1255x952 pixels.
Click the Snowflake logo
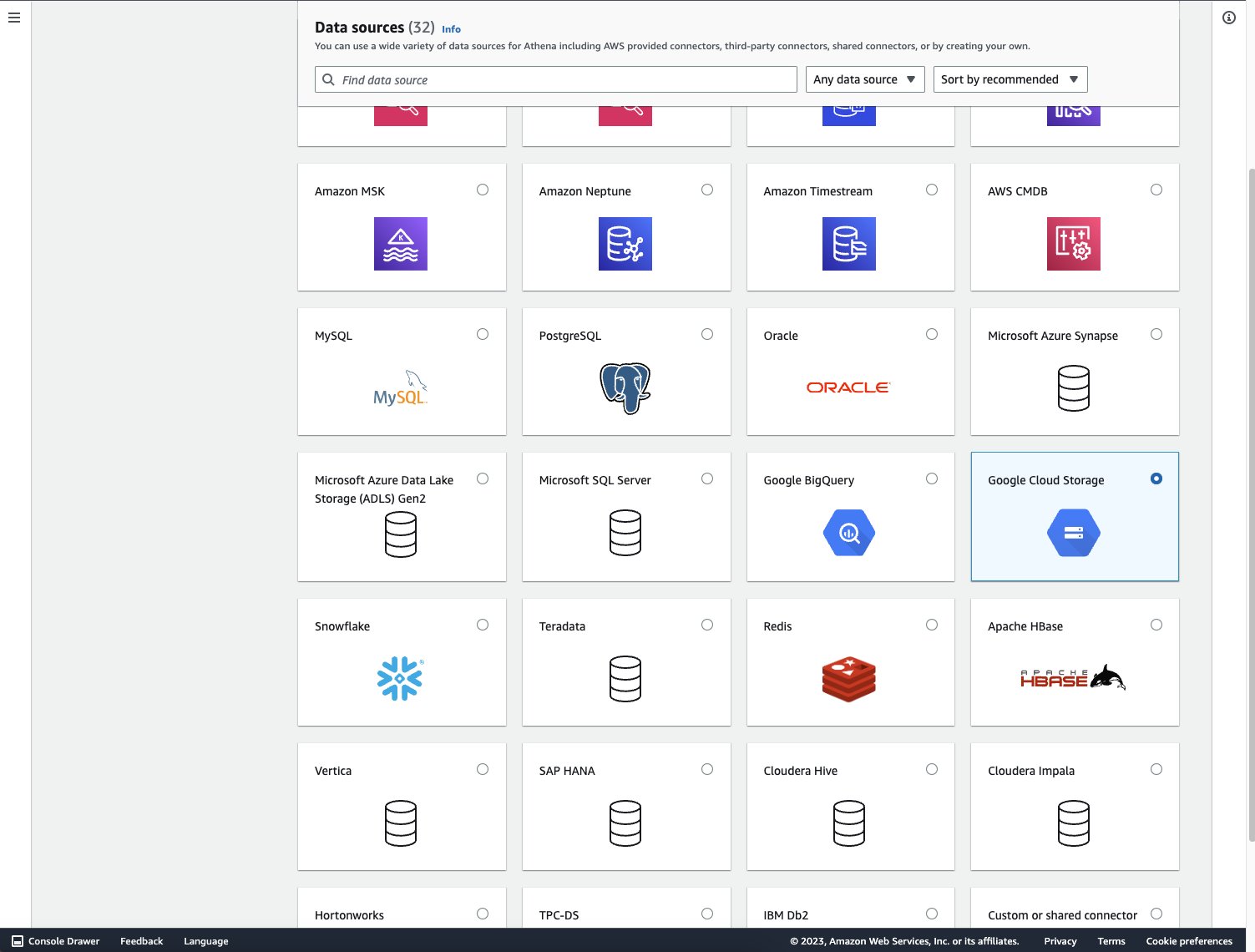point(401,678)
